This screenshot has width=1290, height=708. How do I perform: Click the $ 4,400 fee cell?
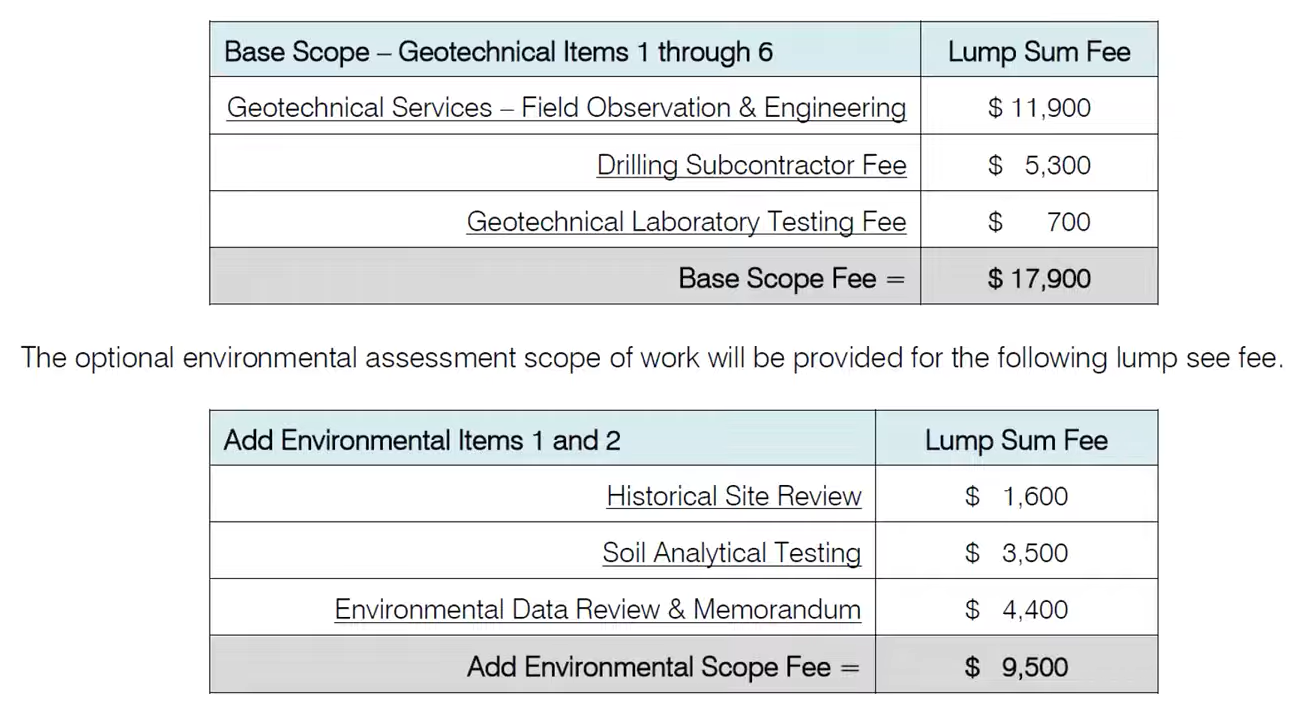(x=1017, y=608)
